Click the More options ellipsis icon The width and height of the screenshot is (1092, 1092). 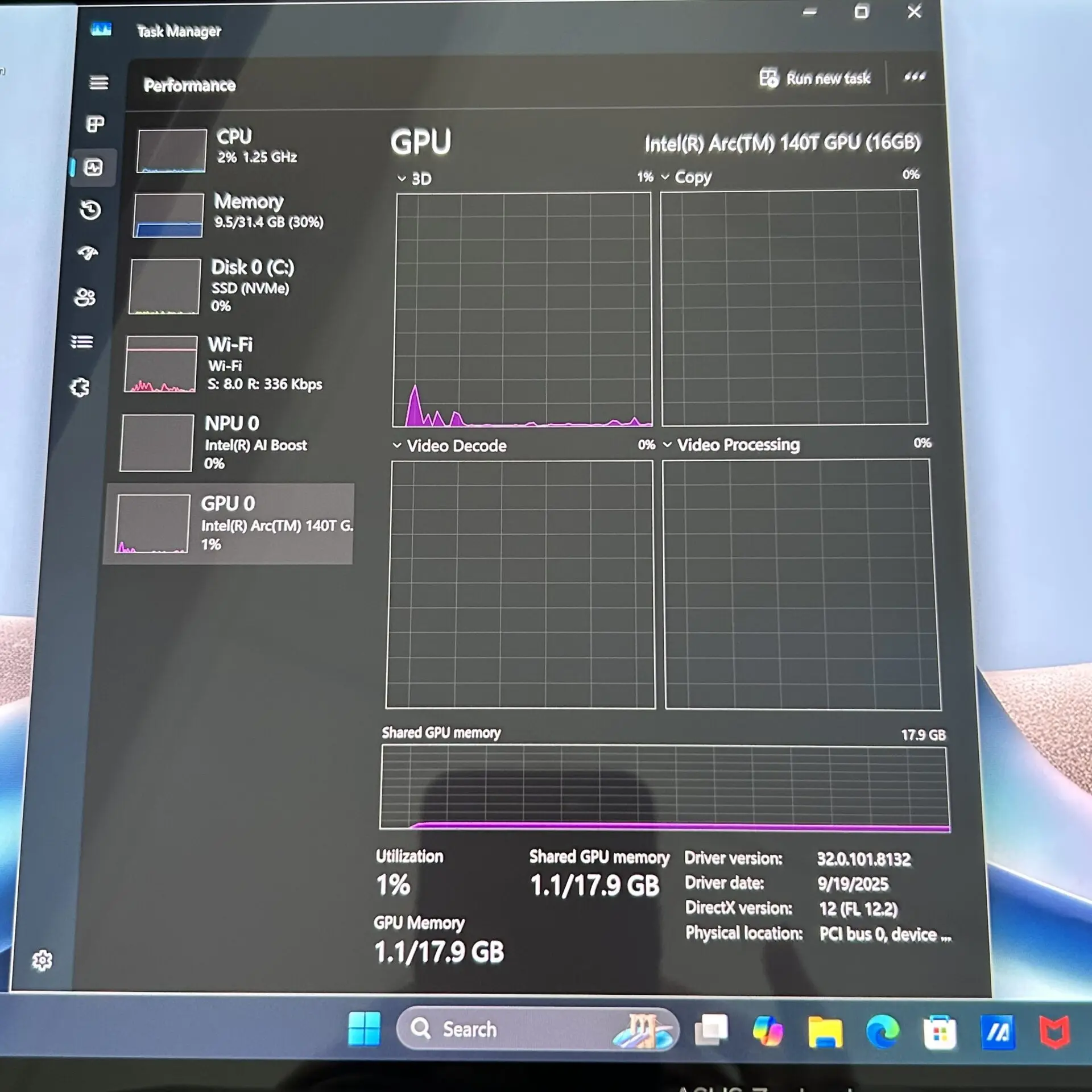pyautogui.click(x=915, y=77)
